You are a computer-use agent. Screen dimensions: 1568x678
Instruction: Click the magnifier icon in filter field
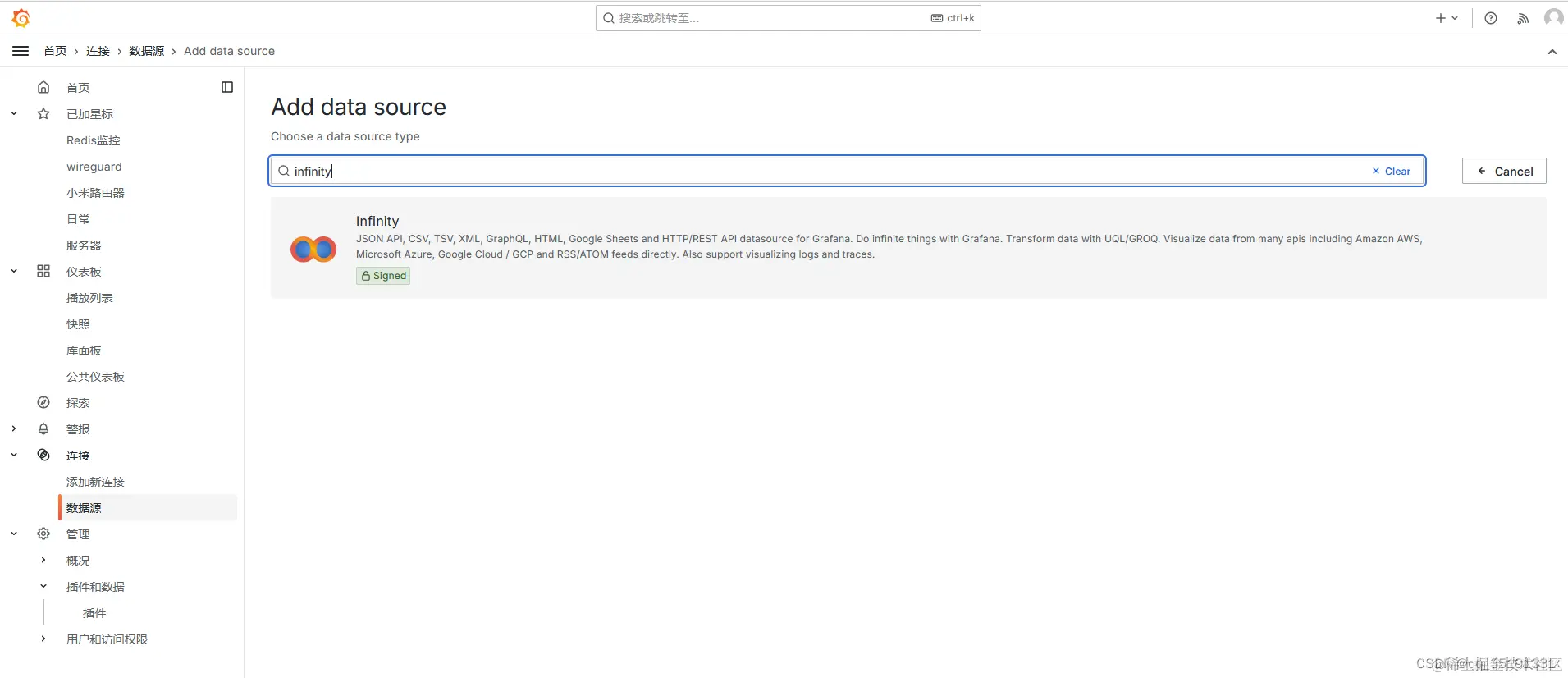click(x=284, y=171)
